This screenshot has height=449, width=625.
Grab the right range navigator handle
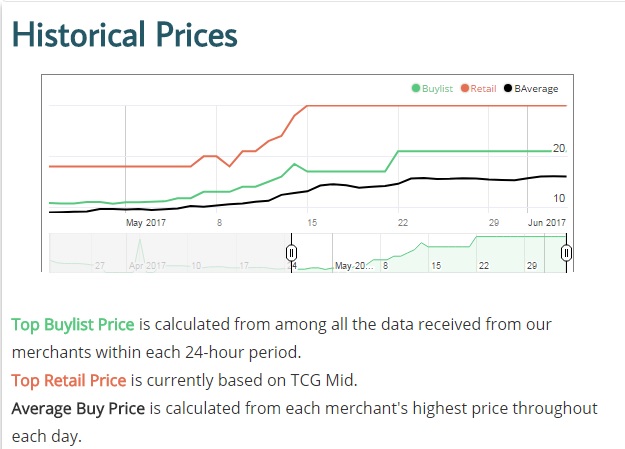point(566,253)
